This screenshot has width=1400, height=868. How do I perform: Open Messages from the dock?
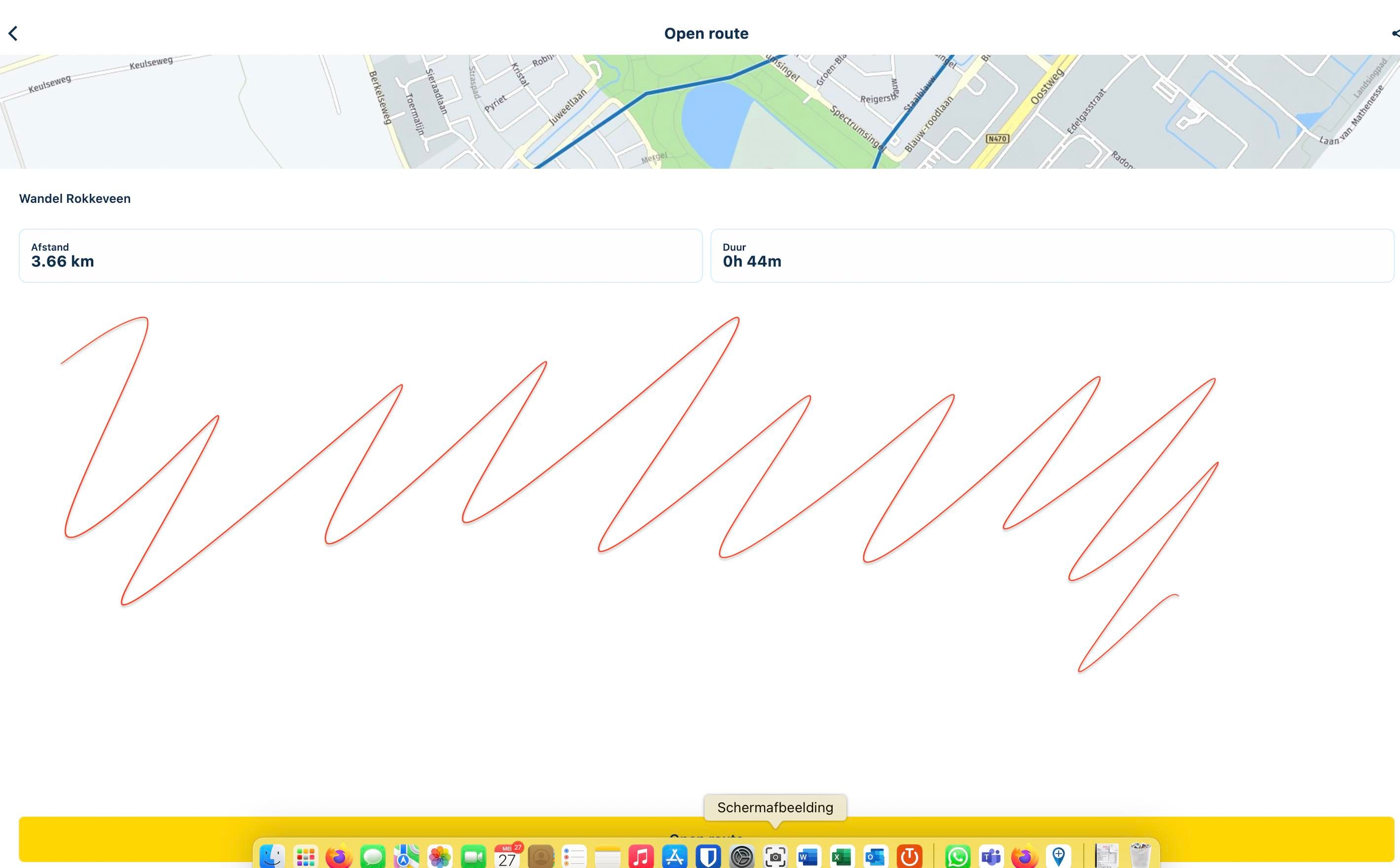tap(372, 857)
